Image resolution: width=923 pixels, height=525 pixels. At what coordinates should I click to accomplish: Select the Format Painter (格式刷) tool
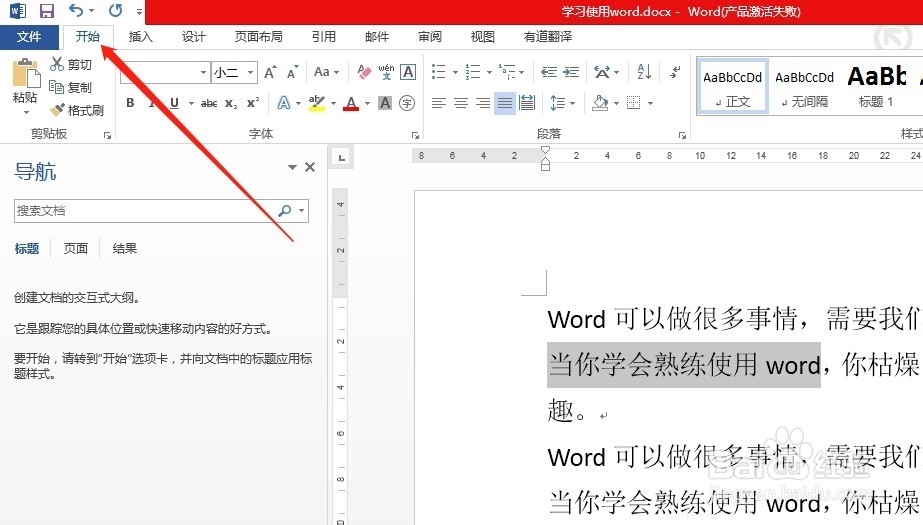[77, 110]
